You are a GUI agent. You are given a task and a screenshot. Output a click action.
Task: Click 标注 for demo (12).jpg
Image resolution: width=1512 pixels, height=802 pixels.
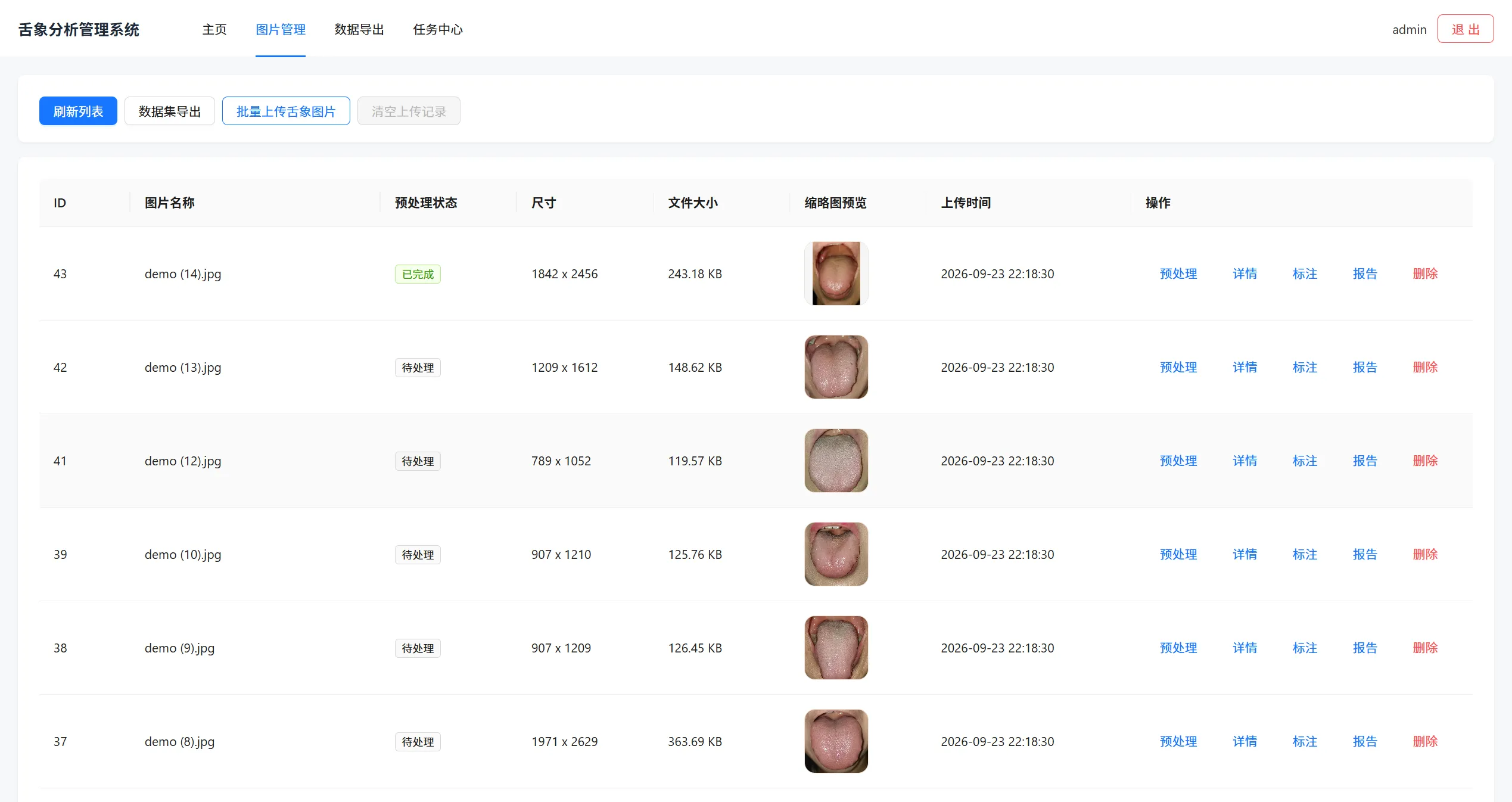(1305, 461)
